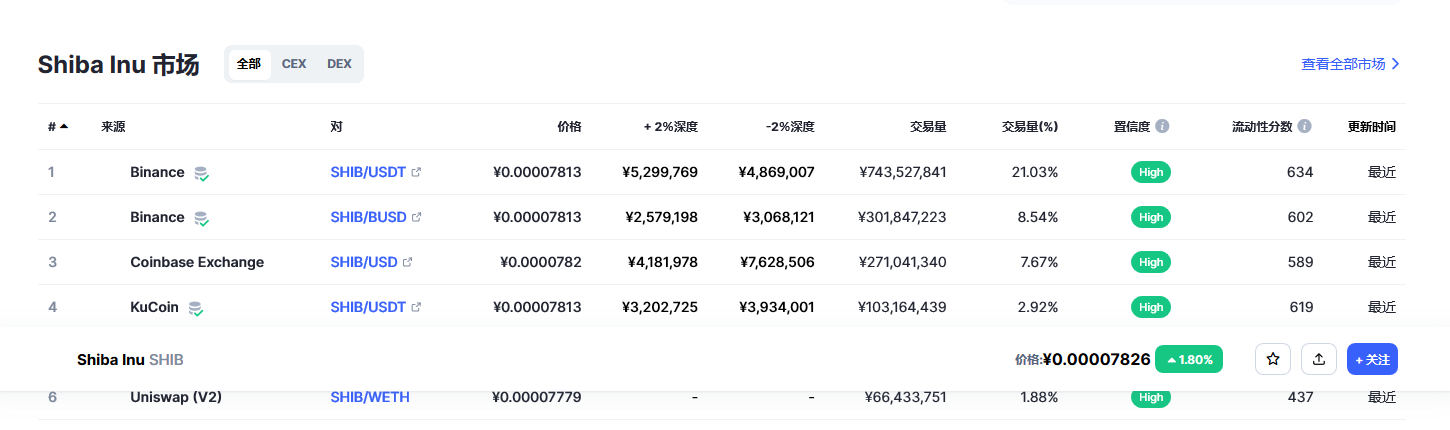Image resolution: width=1450 pixels, height=430 pixels.
Task: Open the SHIB/USDT pair link for Binance
Action: click(368, 172)
